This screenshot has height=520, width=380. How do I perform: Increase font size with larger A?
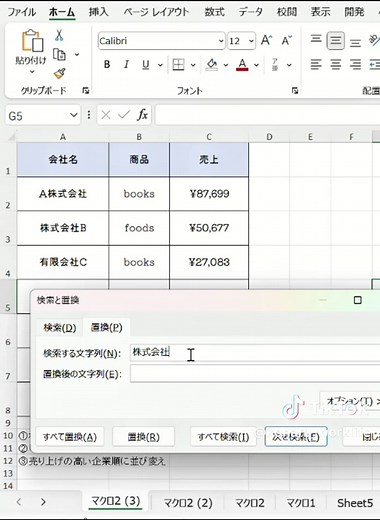pos(266,40)
